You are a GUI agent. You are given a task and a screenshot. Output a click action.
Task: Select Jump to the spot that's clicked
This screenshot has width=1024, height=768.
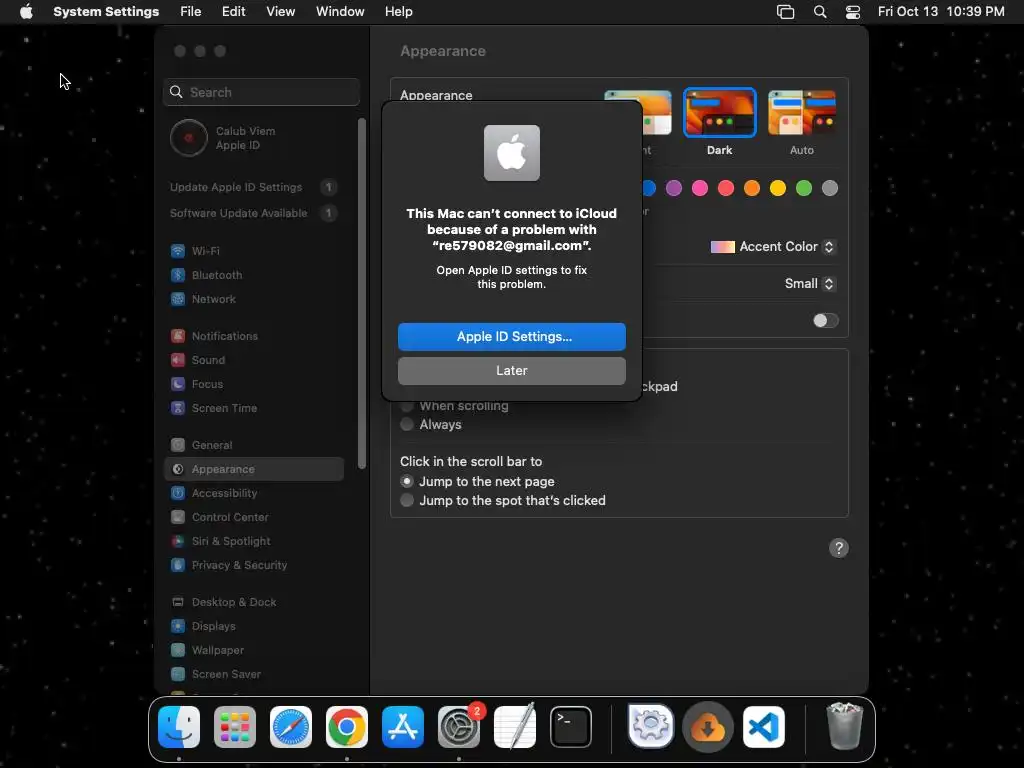[x=407, y=500]
